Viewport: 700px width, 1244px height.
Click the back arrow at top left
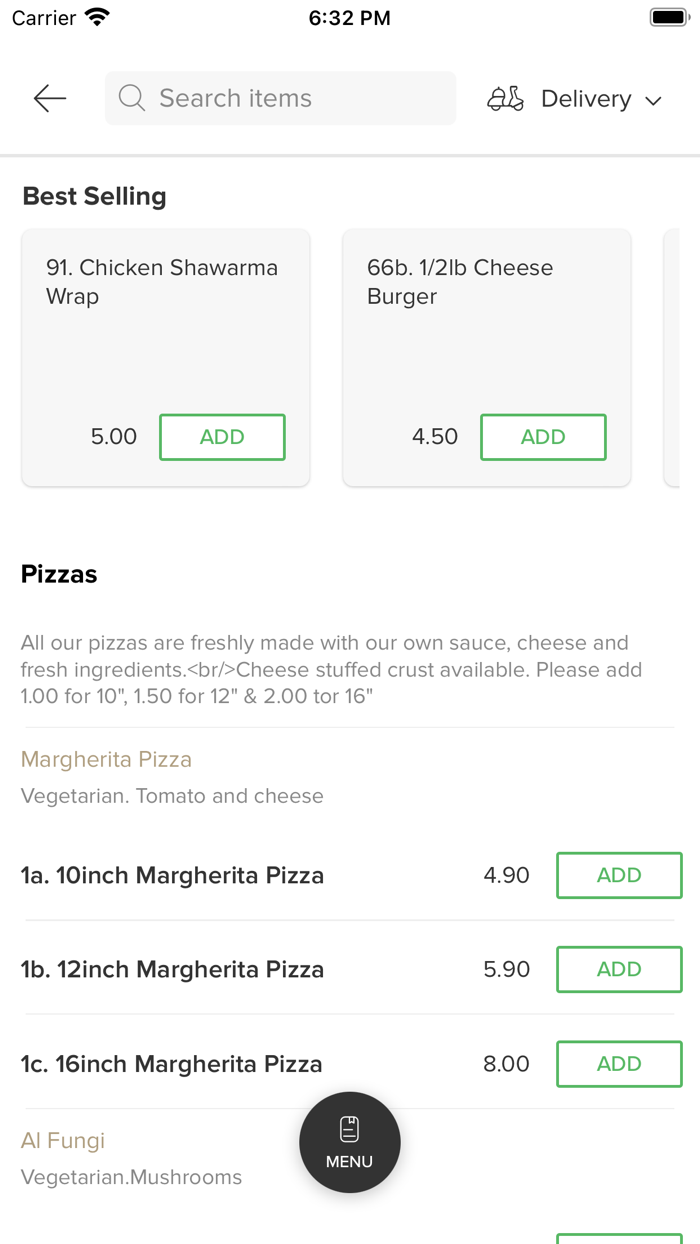[x=48, y=98]
